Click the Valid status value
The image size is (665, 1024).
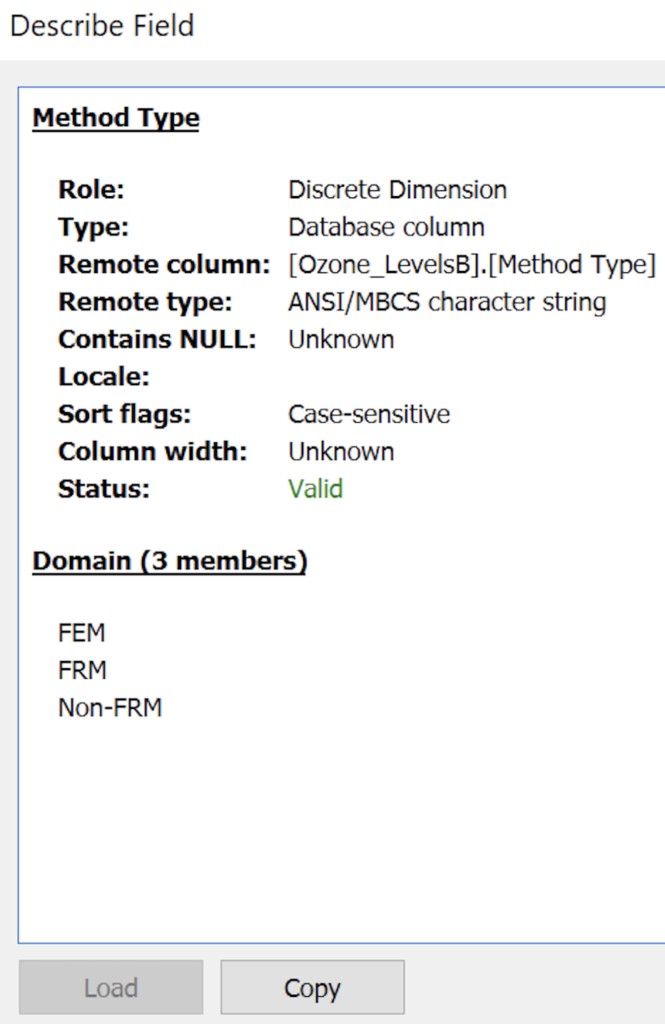coord(315,489)
